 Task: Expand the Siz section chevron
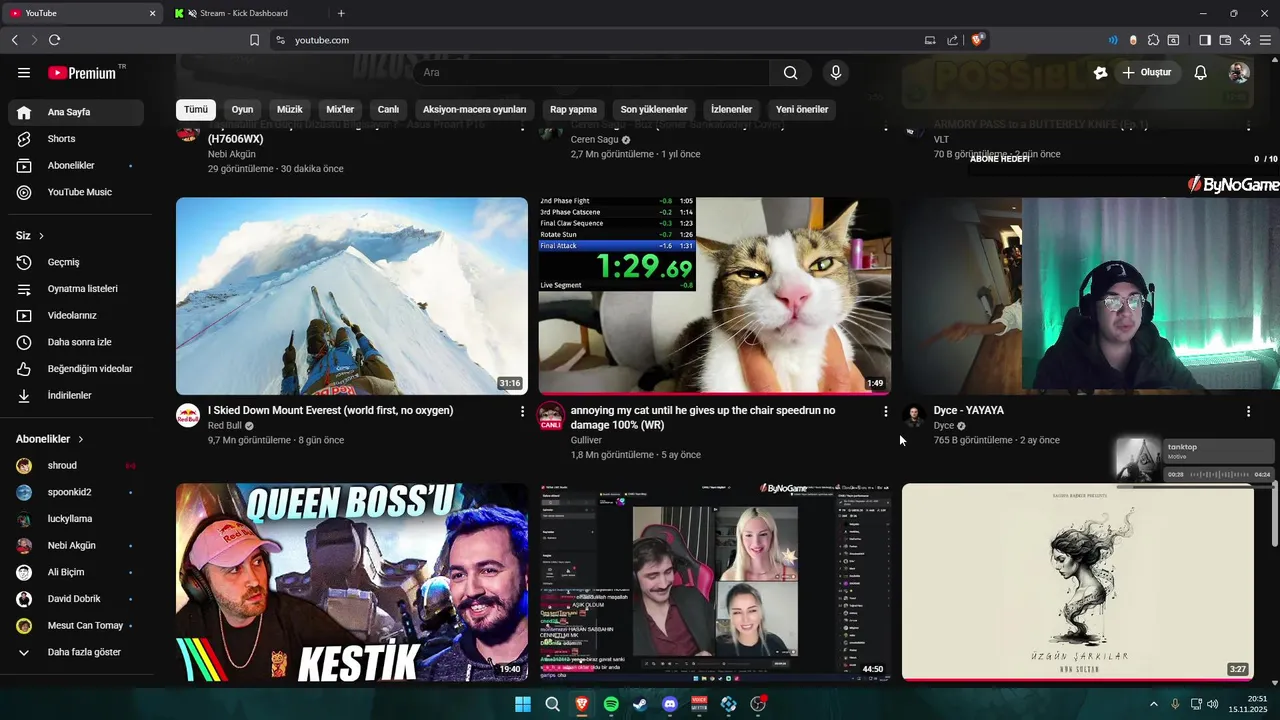tap(41, 236)
